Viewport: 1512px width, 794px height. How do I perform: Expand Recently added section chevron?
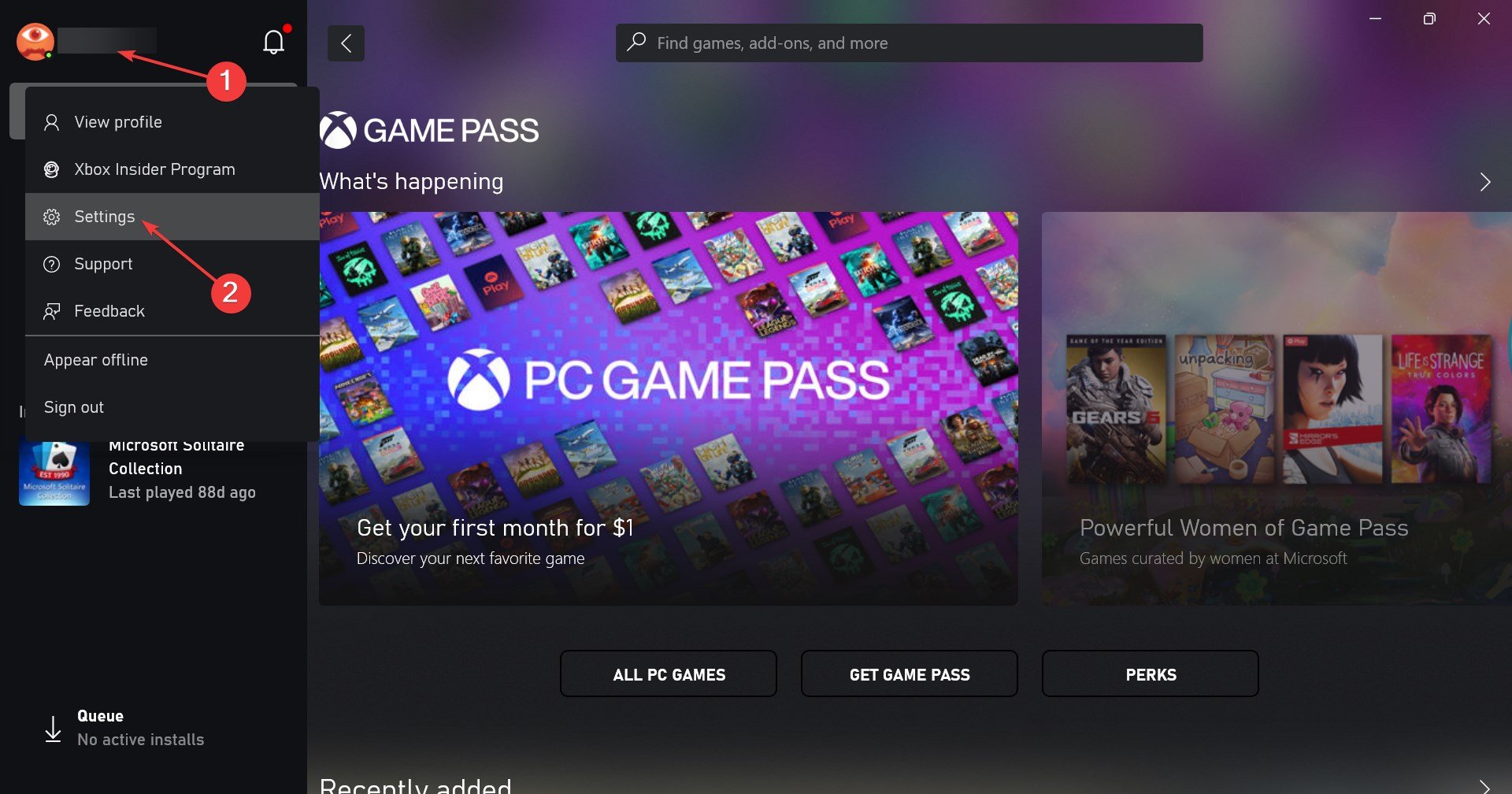click(1484, 786)
